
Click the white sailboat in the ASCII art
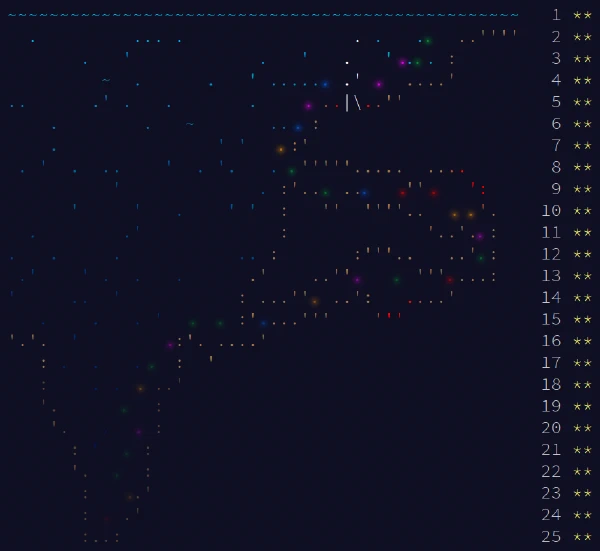(x=351, y=101)
